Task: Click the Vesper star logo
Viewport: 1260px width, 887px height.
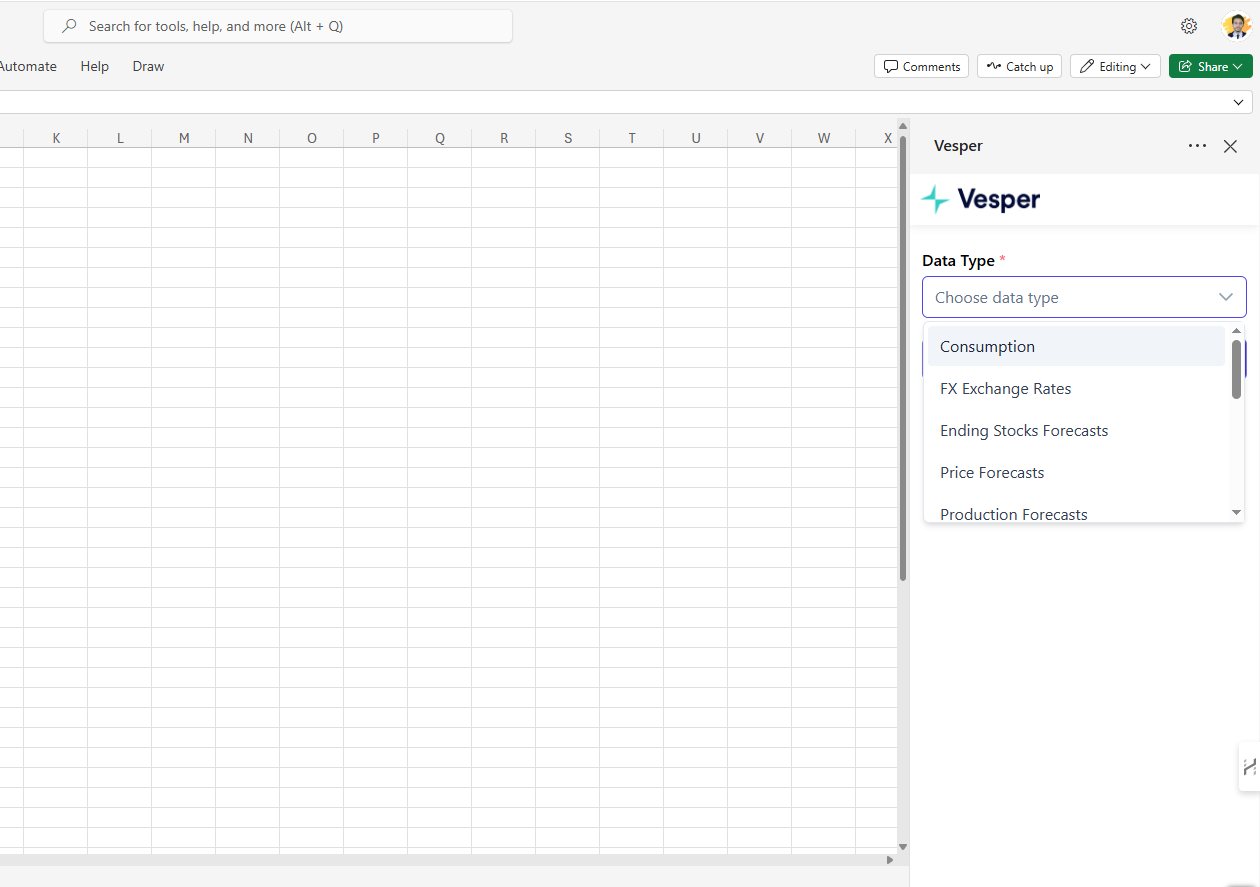Action: 935,199
